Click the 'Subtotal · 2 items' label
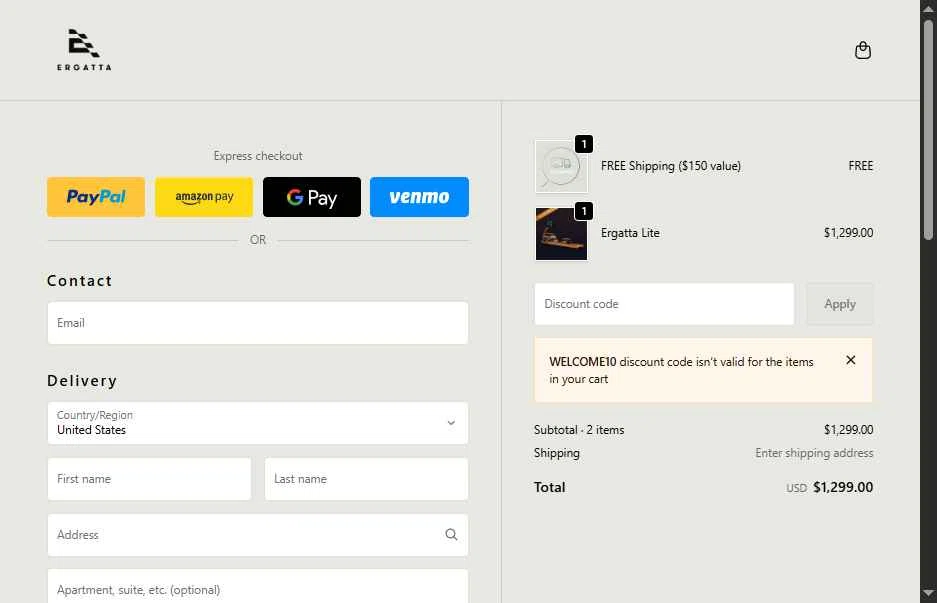937x603 pixels. point(578,430)
